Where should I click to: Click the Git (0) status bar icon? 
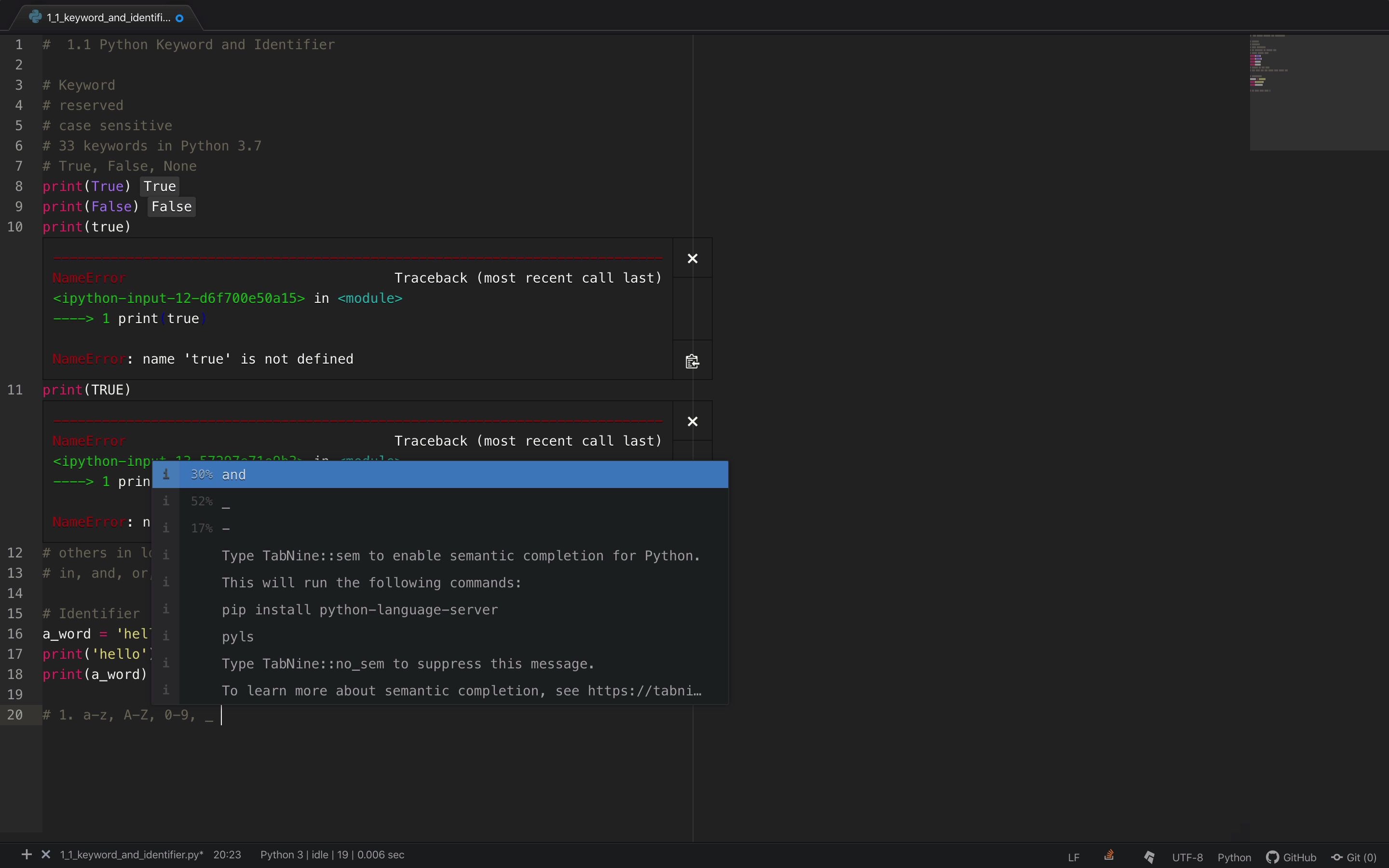coord(1353,855)
